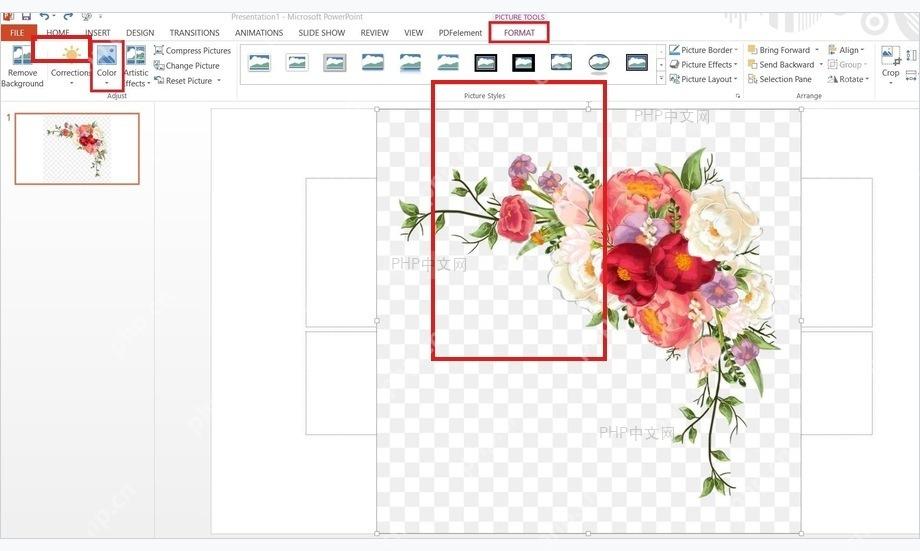Click the Reset Picture button

click(183, 81)
